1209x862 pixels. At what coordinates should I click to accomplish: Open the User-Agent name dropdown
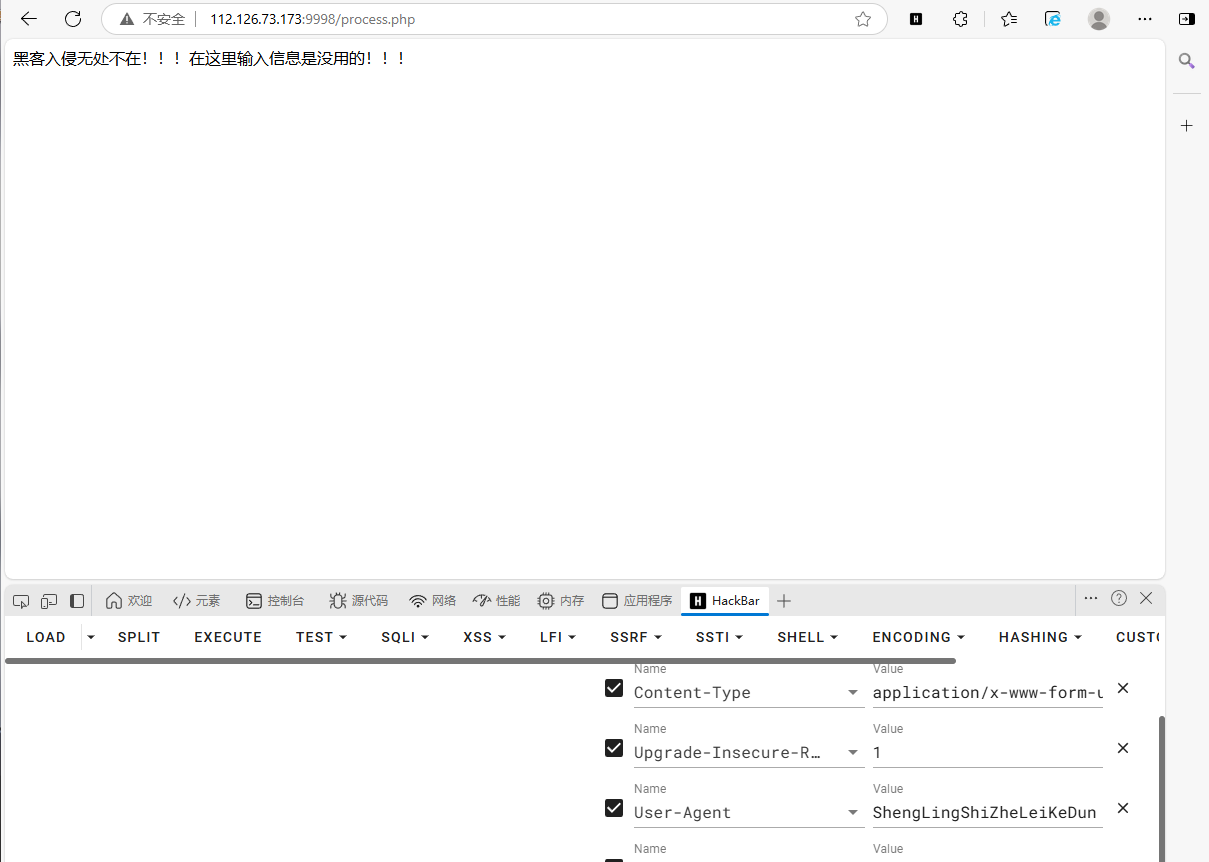tap(853, 813)
